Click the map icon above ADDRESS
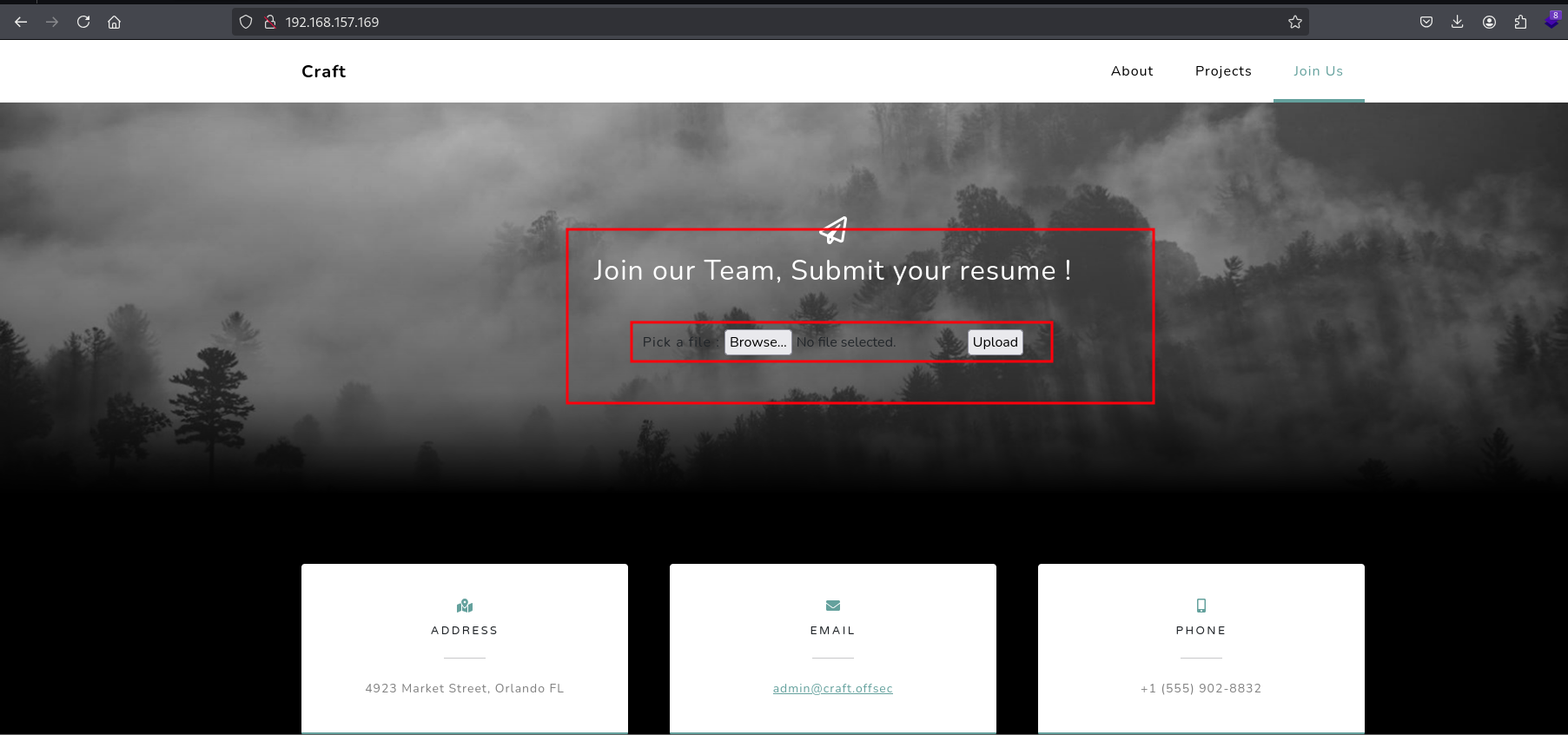The image size is (1568, 735). (x=465, y=606)
